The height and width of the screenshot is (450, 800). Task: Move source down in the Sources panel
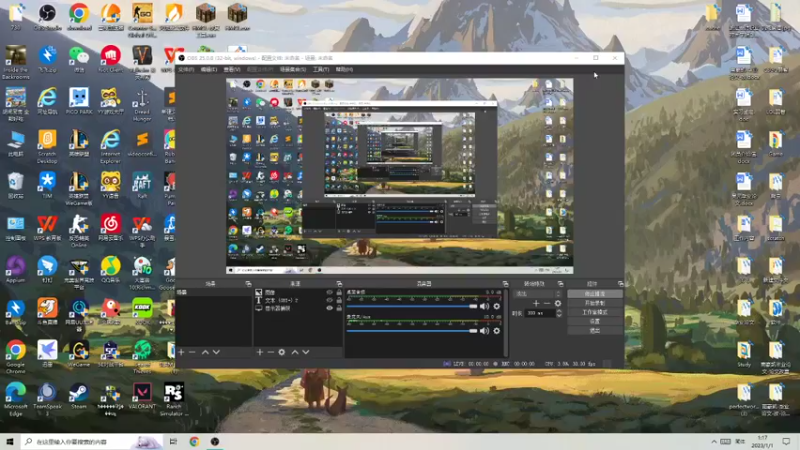pos(306,352)
